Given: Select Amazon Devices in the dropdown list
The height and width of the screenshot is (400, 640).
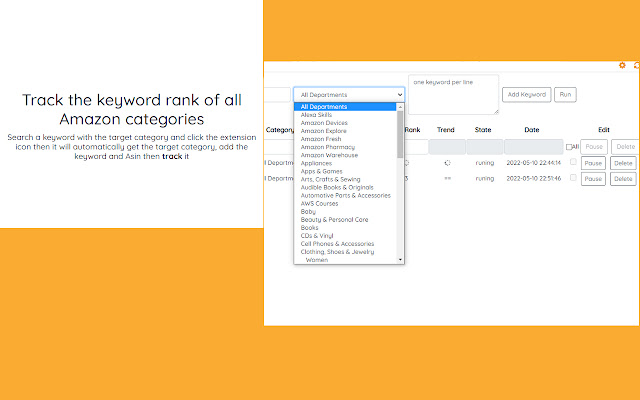Looking at the screenshot, I should (x=324, y=123).
